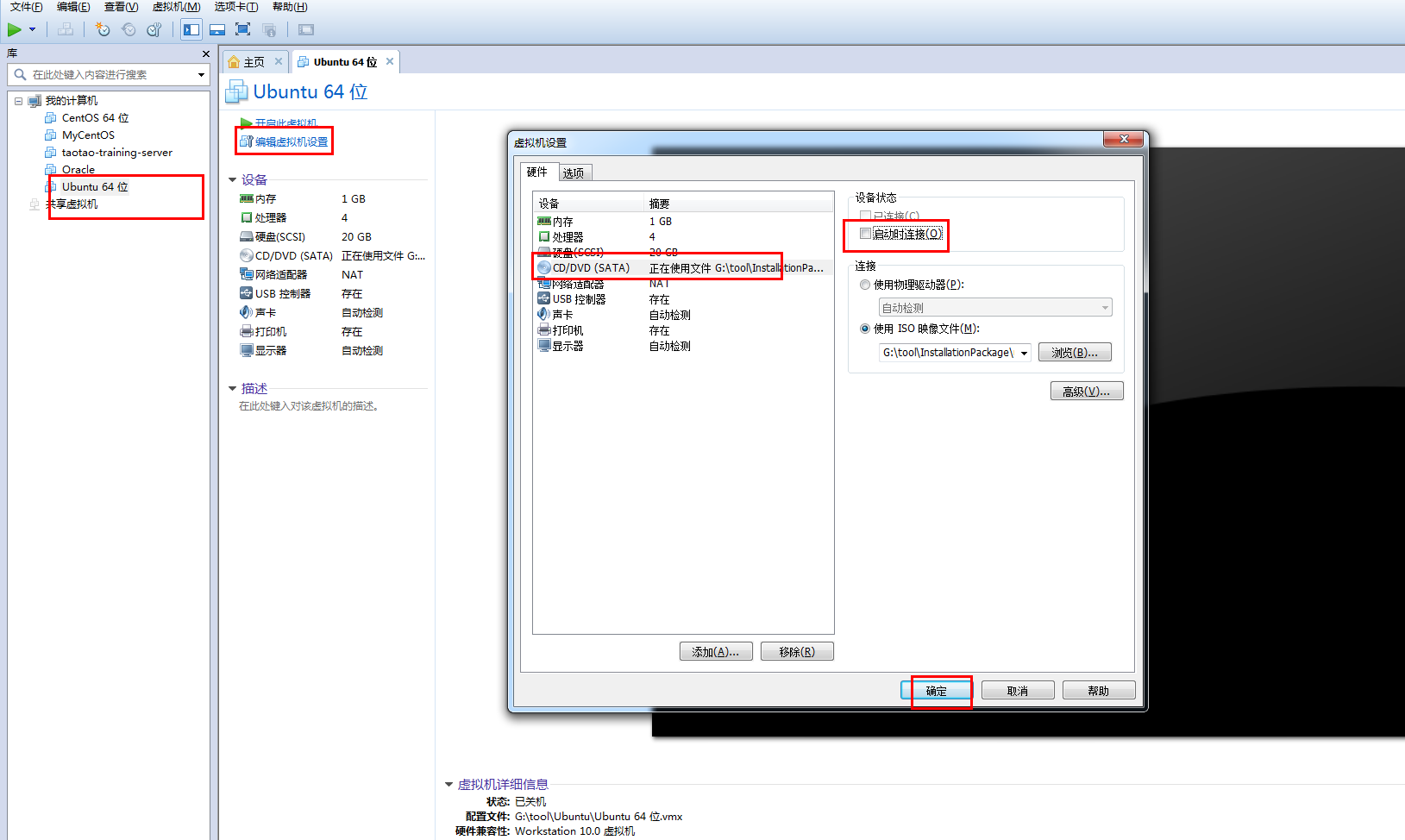Click 内存 icon in summary devices
This screenshot has width=1405, height=840.
[x=247, y=199]
